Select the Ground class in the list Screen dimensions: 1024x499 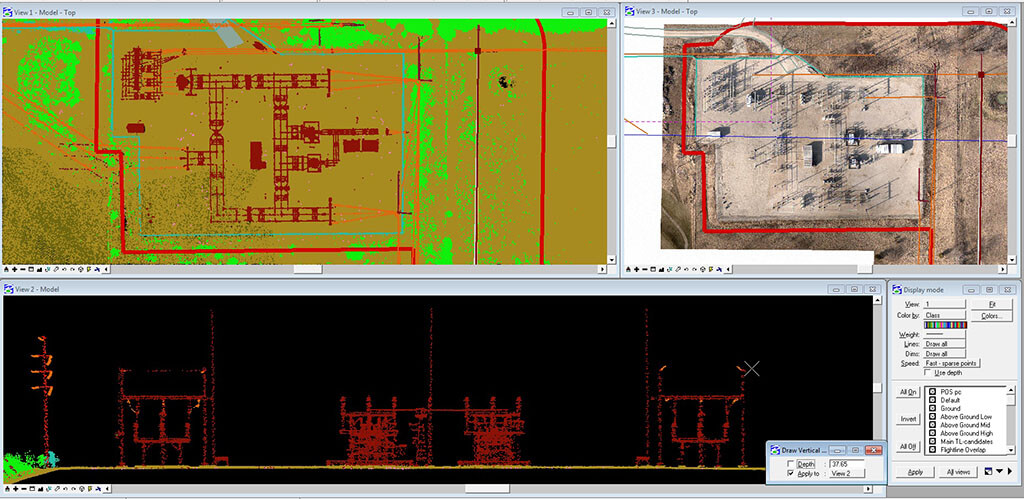click(x=950, y=409)
